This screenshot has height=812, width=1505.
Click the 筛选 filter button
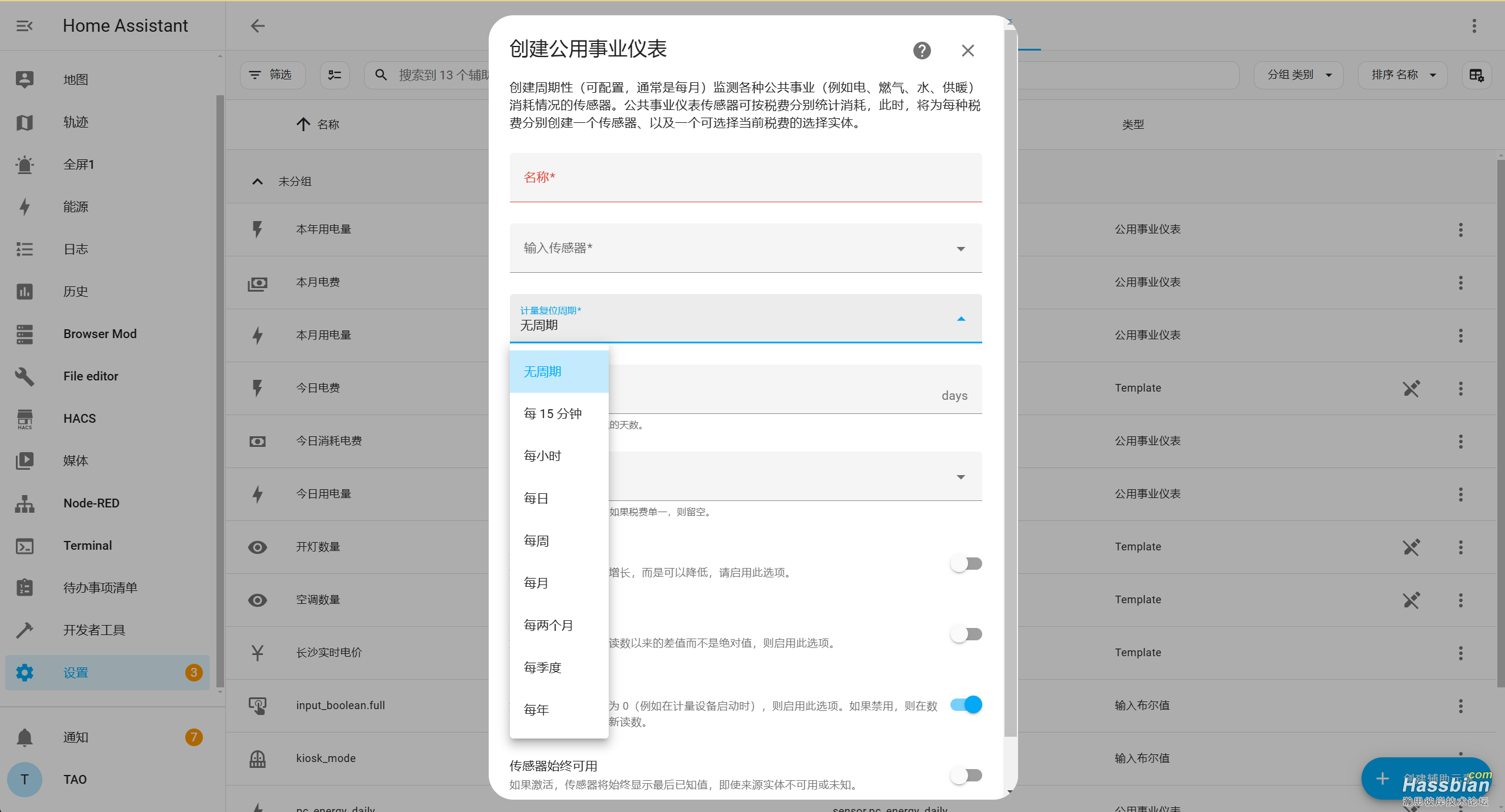coord(272,75)
